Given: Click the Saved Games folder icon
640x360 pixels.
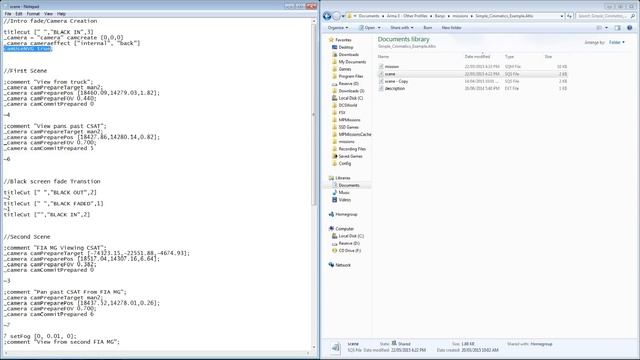Looking at the screenshot, I should pyautogui.click(x=335, y=156).
